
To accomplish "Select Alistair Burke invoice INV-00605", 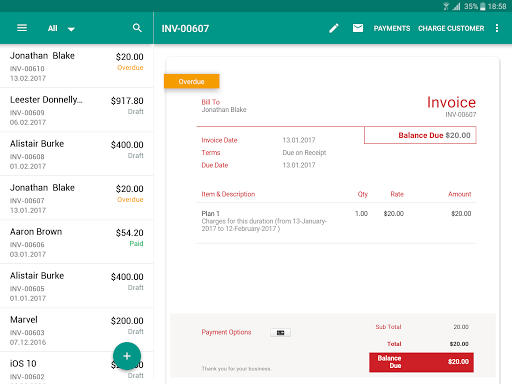I will (77, 286).
